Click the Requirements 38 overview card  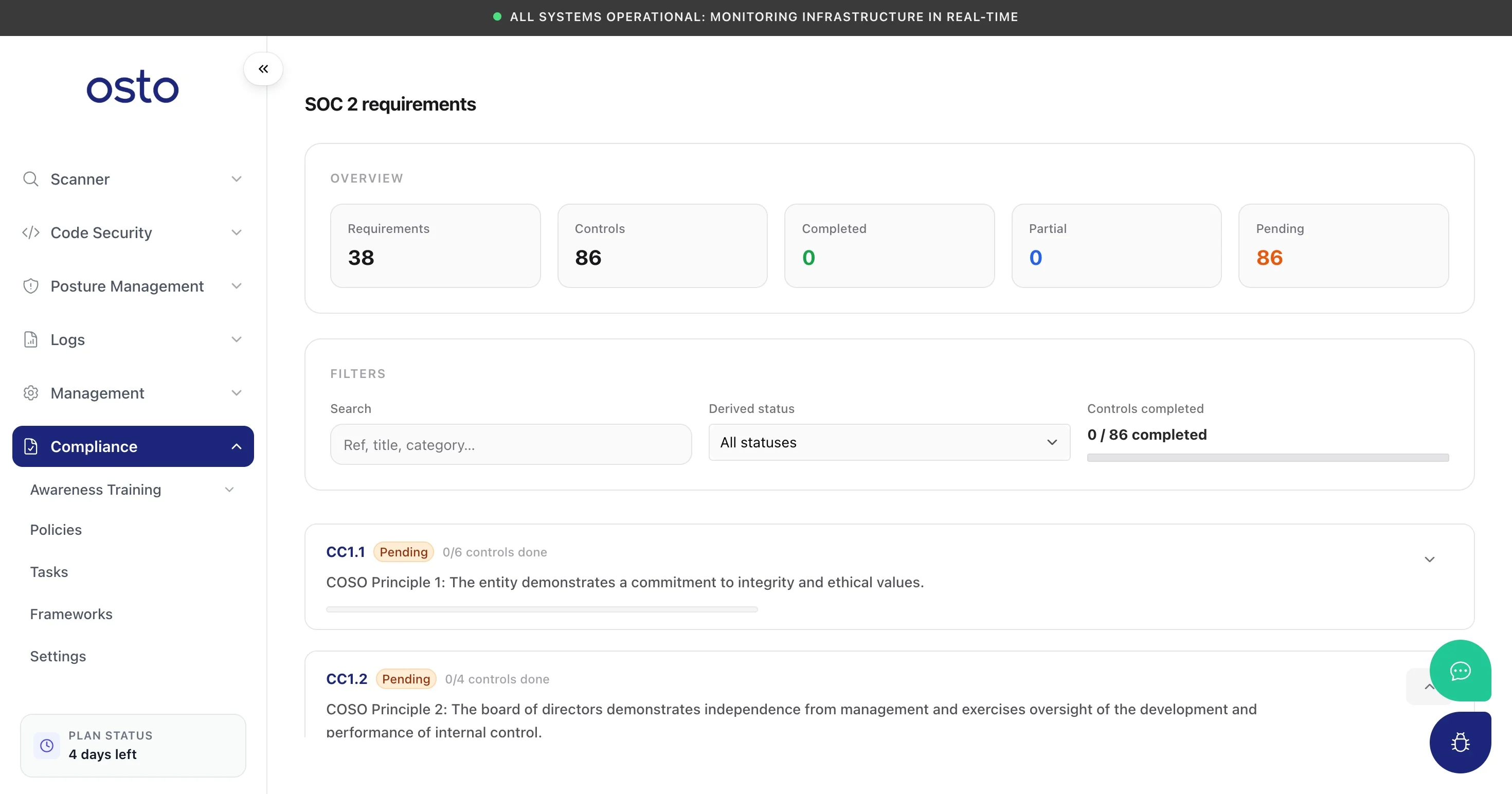[435, 245]
